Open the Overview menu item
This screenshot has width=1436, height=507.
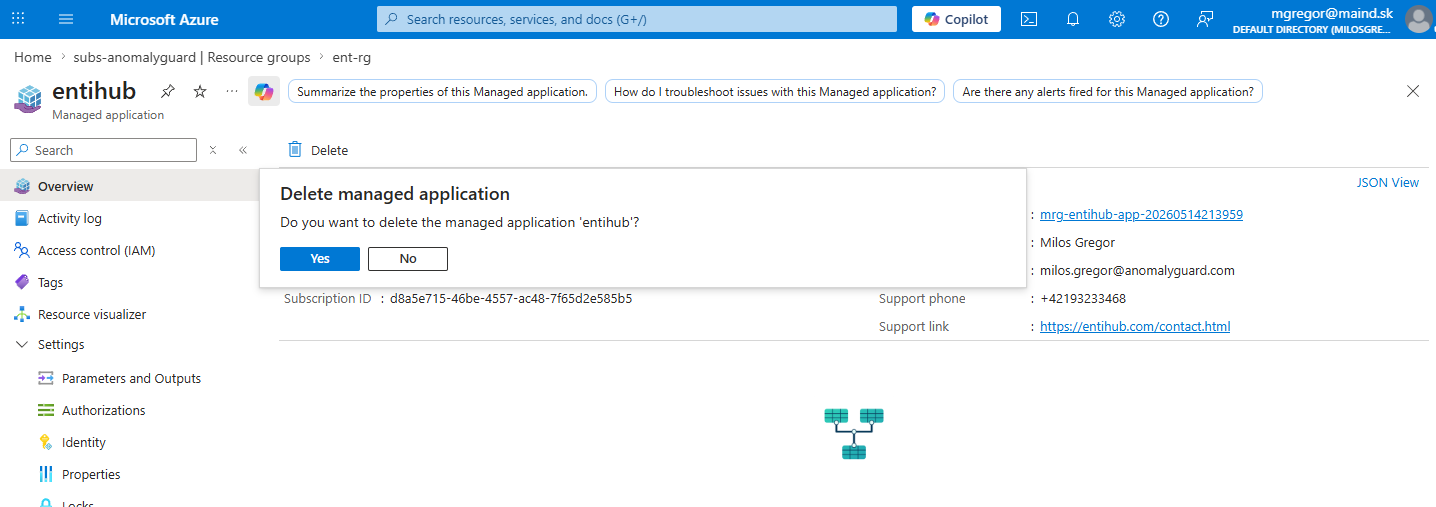(x=129, y=186)
